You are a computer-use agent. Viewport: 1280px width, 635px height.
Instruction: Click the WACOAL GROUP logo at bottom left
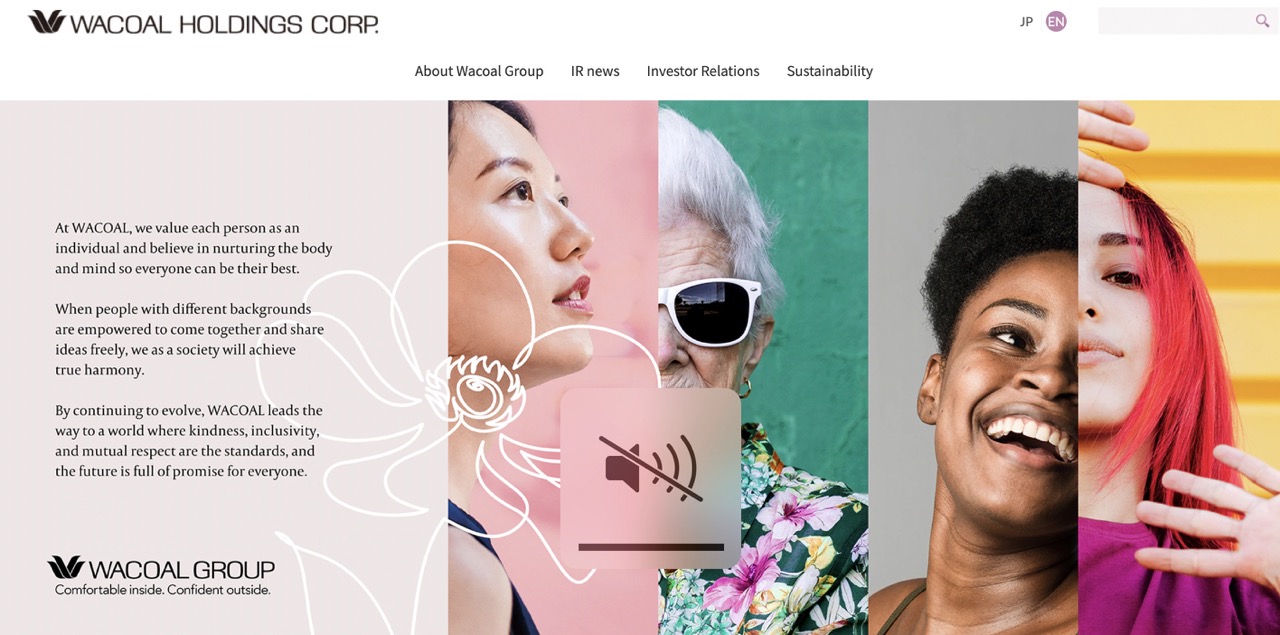(x=161, y=575)
